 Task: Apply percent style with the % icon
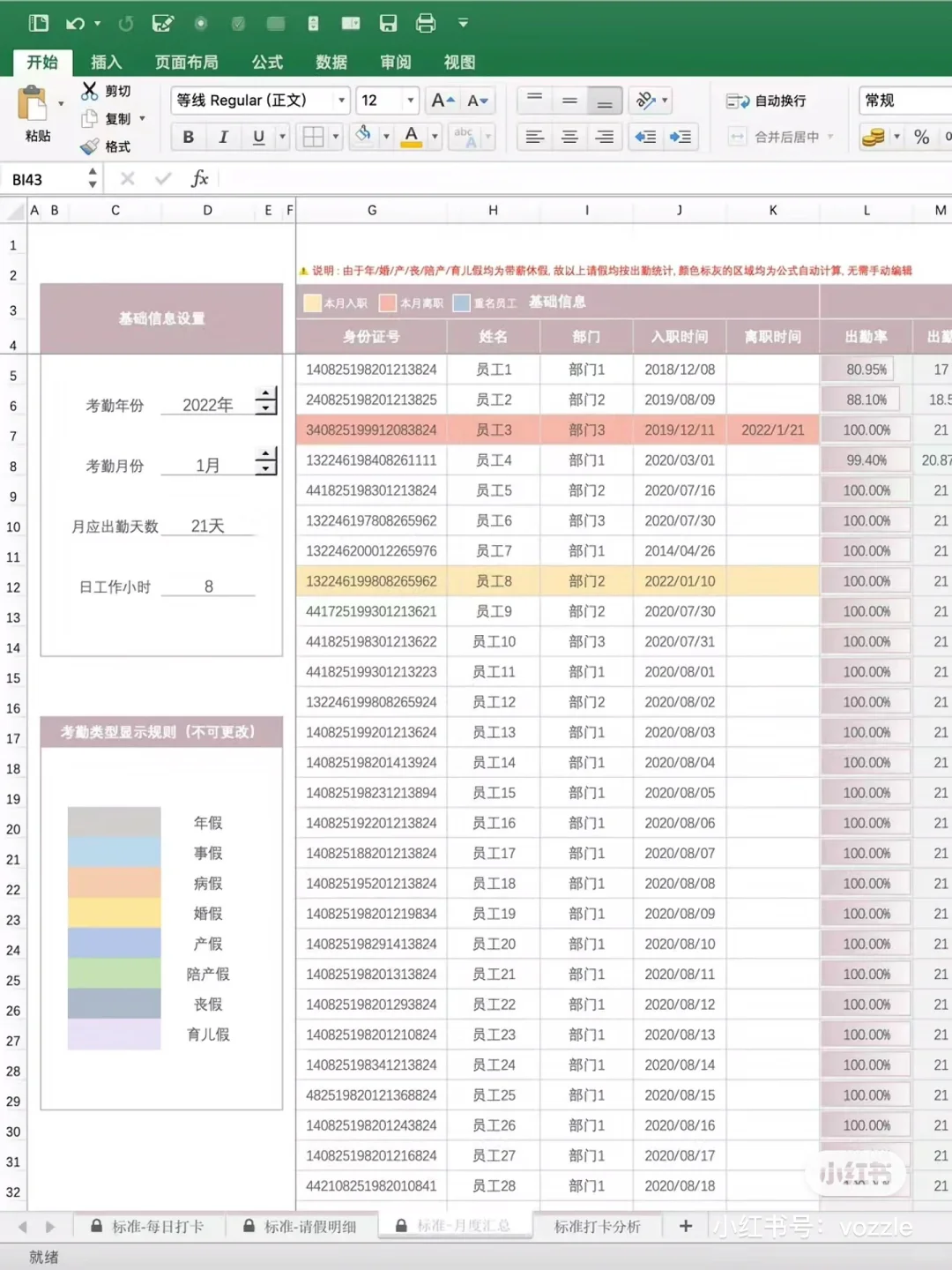pos(922,137)
